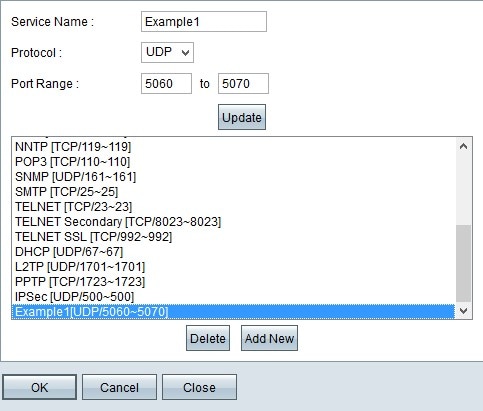Click the Delete button
Viewport: 483px width, 411px height.
(x=208, y=338)
